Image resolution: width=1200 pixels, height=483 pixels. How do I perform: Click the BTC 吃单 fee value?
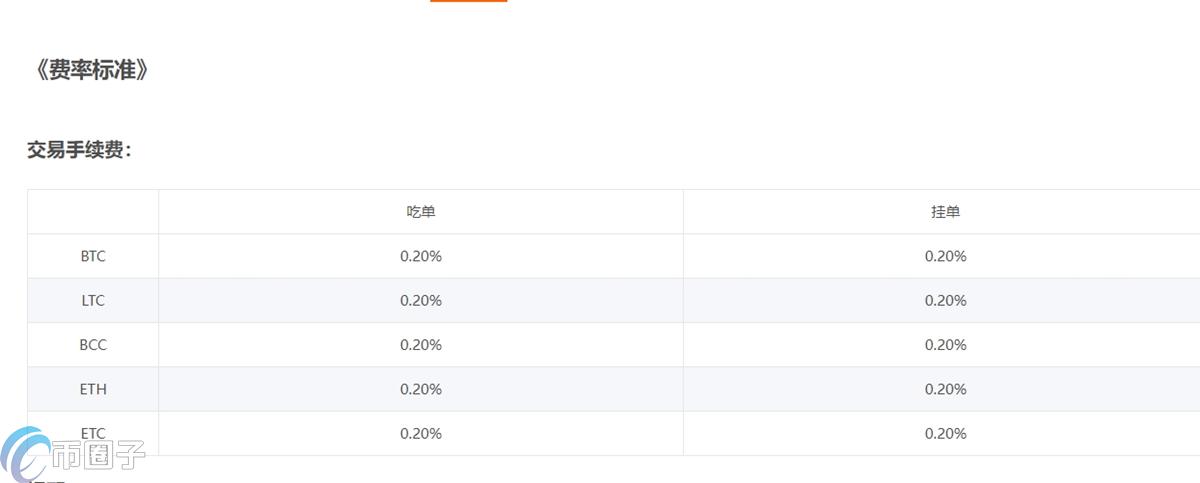click(x=421, y=256)
